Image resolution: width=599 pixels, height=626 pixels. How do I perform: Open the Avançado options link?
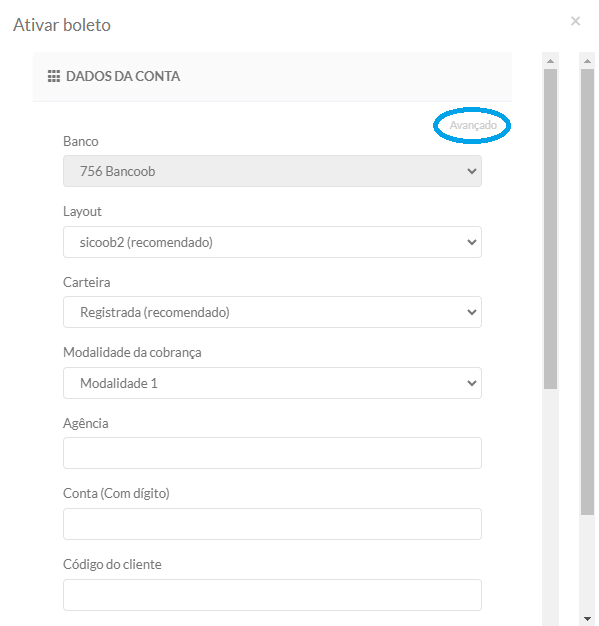[473, 125]
